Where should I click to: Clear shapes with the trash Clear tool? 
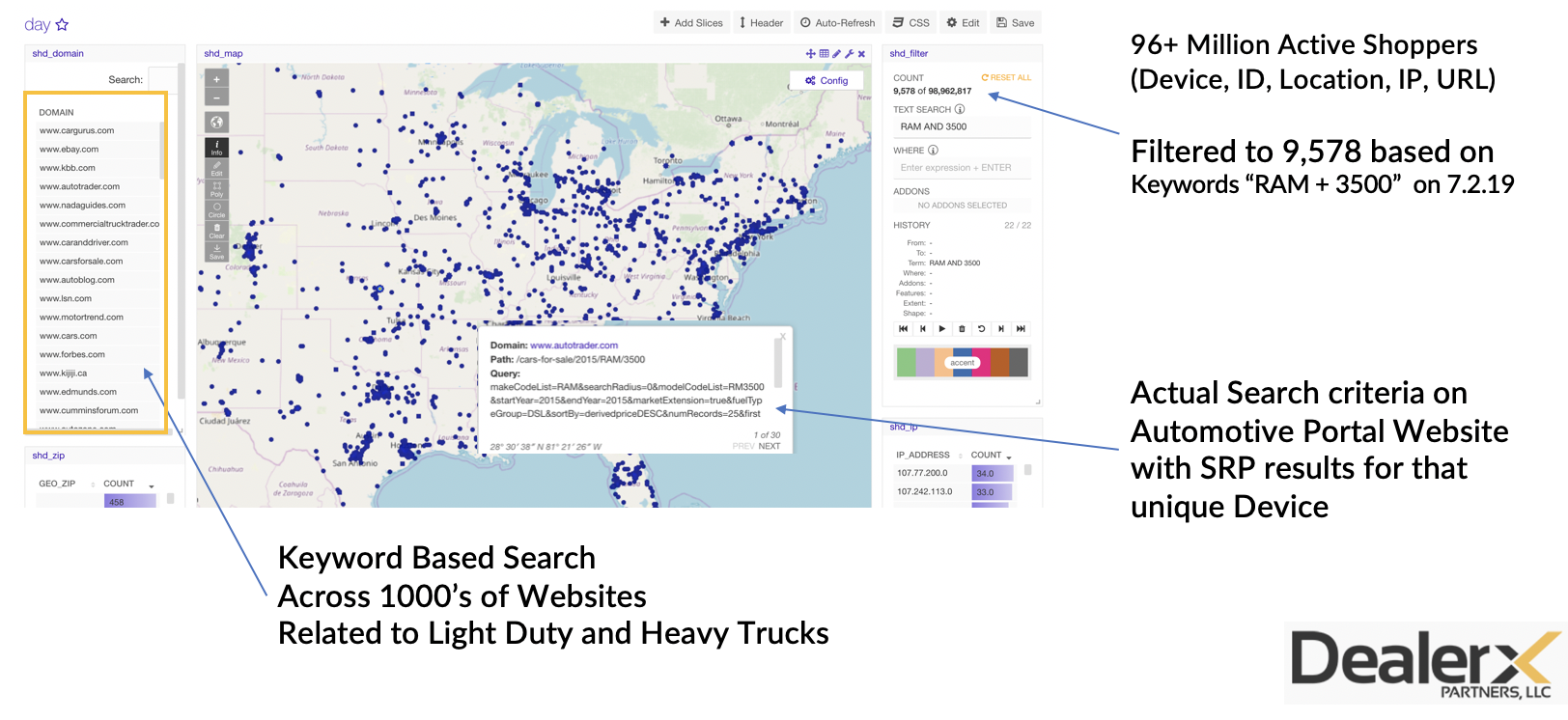point(216,231)
